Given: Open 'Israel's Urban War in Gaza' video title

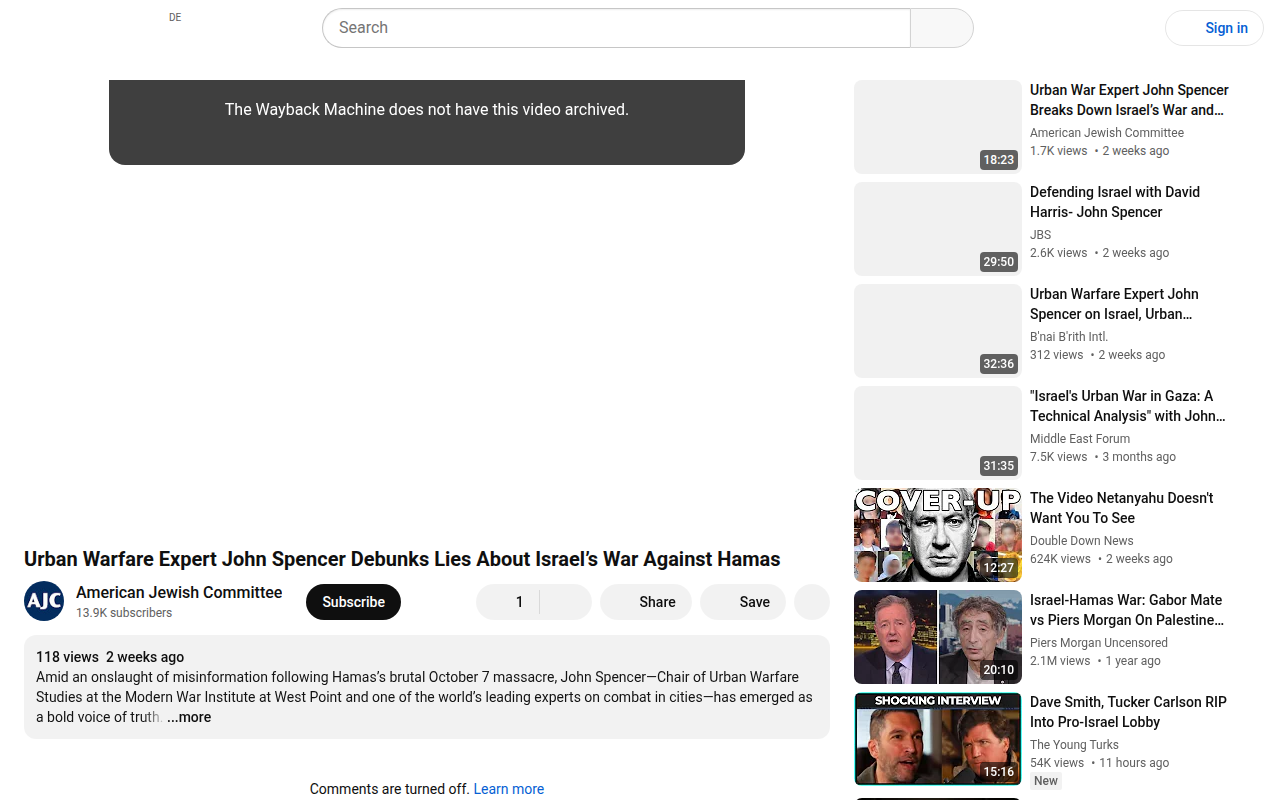Looking at the screenshot, I should pyautogui.click(x=1127, y=406).
